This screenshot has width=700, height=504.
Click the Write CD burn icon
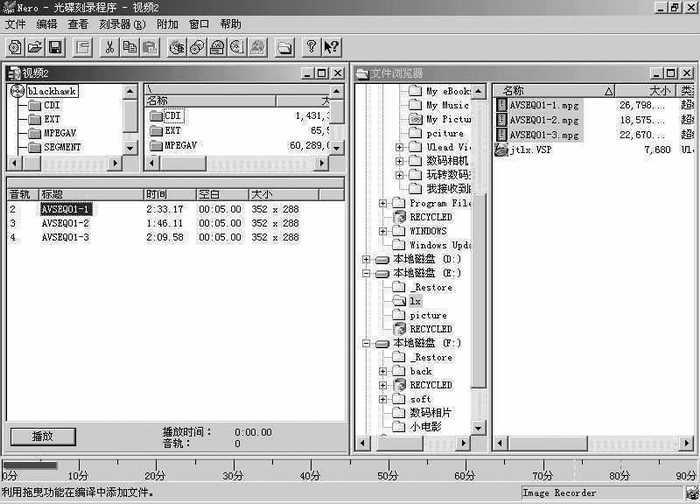[177, 46]
